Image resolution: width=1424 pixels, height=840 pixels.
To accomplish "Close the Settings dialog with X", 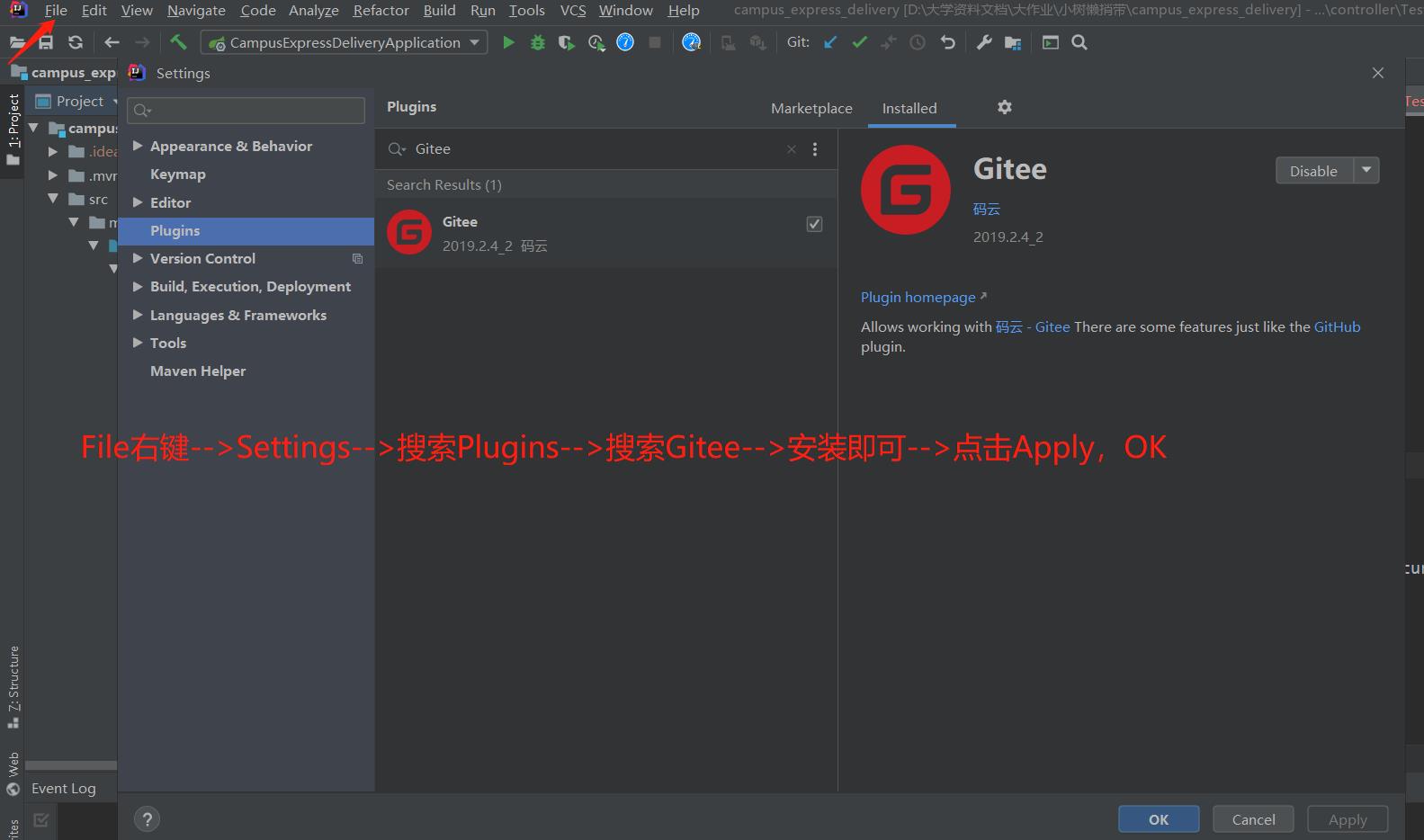I will [x=1378, y=73].
